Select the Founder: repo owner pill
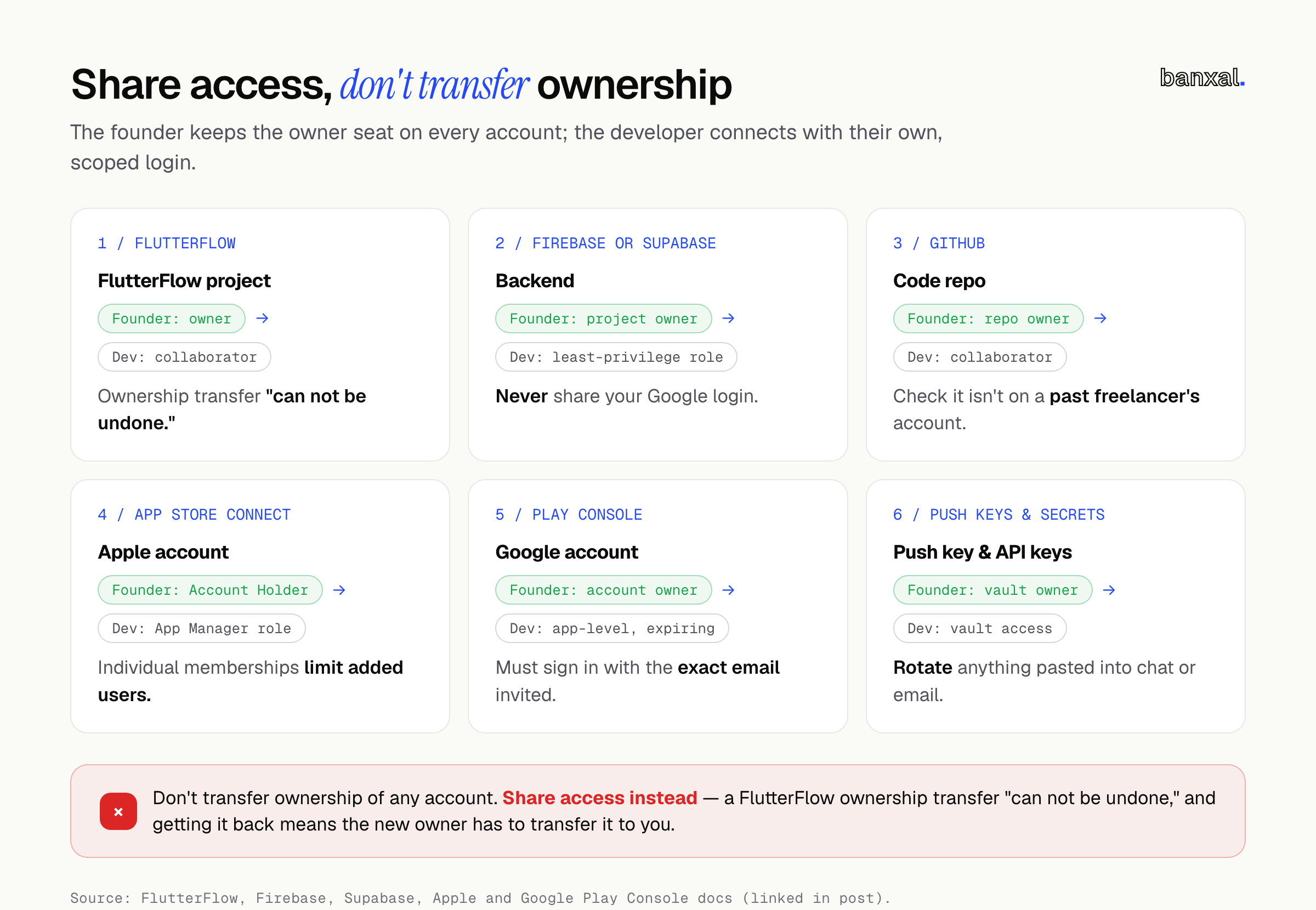1316x910 pixels. [x=988, y=318]
